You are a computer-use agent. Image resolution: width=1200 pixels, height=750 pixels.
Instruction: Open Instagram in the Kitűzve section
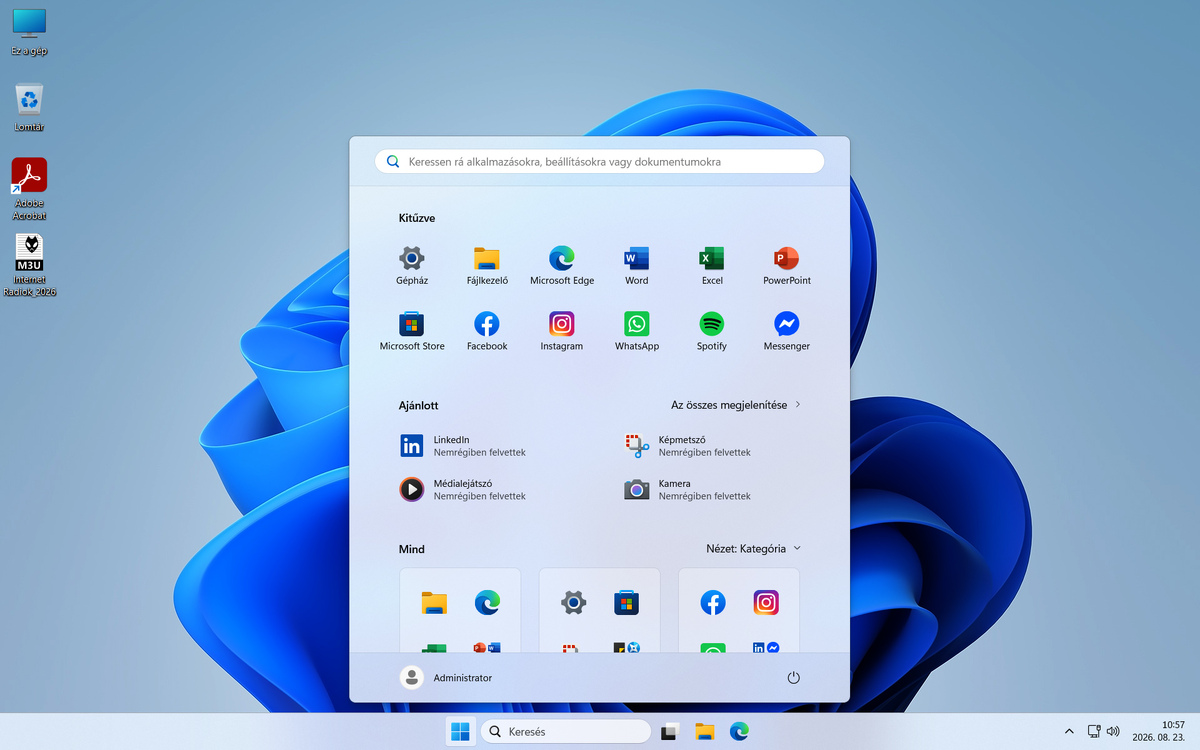coord(562,332)
